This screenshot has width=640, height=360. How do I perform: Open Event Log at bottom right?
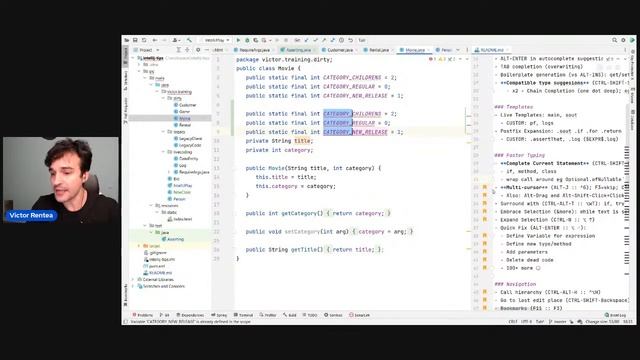[x=616, y=315]
